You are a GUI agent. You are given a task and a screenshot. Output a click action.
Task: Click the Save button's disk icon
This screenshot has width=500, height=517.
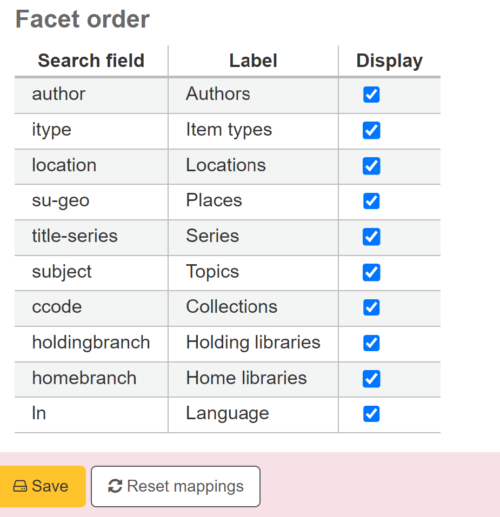[x=20, y=486]
